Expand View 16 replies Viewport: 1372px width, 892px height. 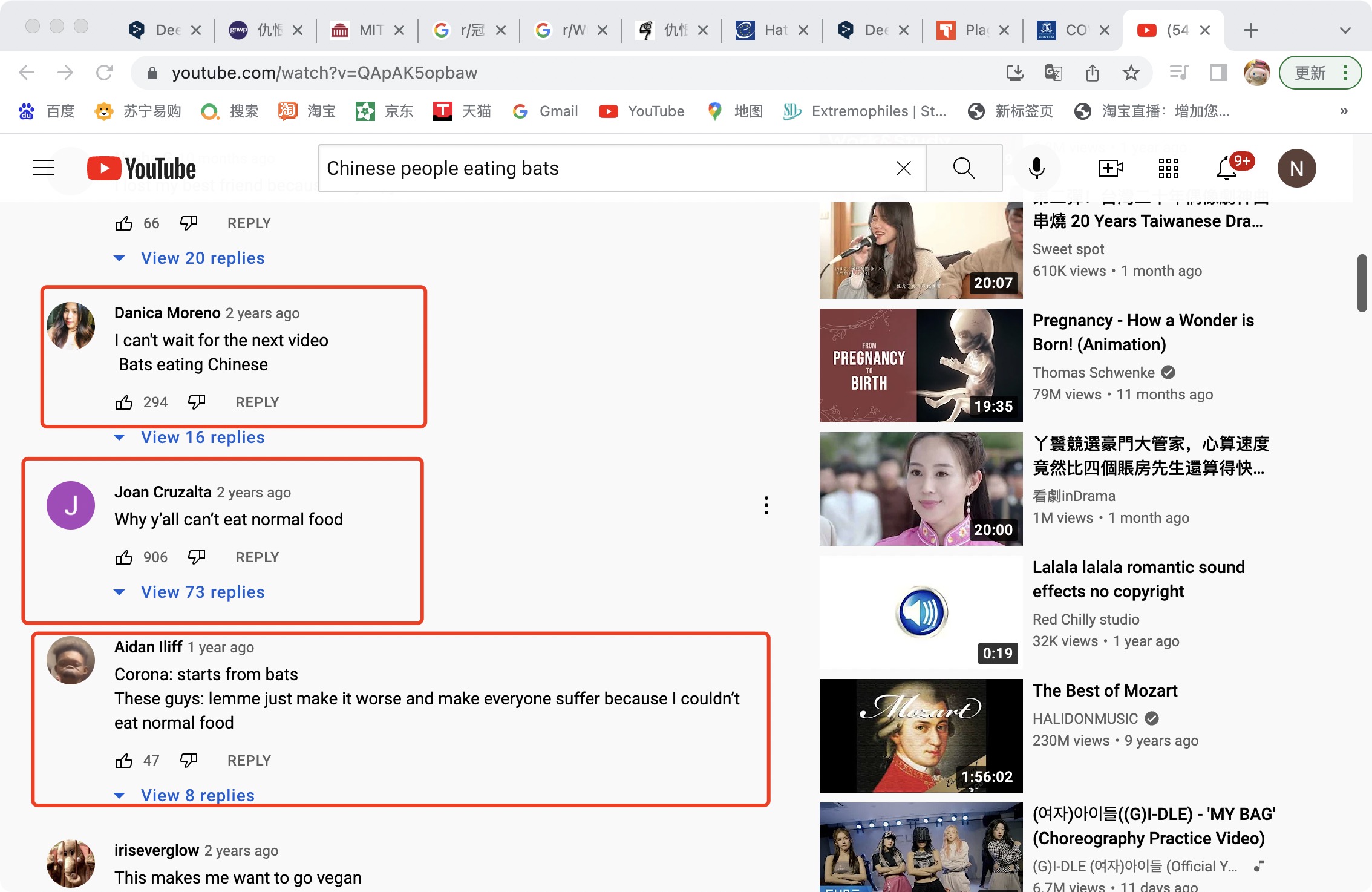202,438
